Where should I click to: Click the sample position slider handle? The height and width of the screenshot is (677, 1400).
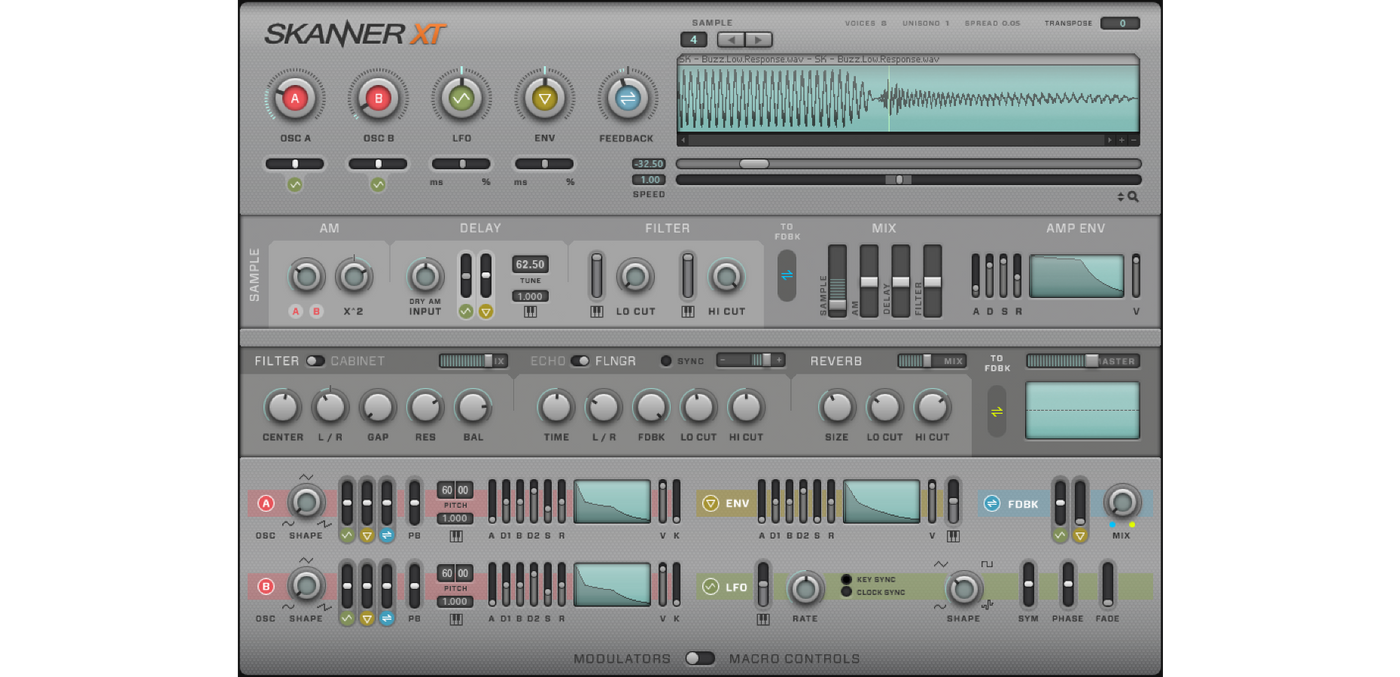click(754, 164)
